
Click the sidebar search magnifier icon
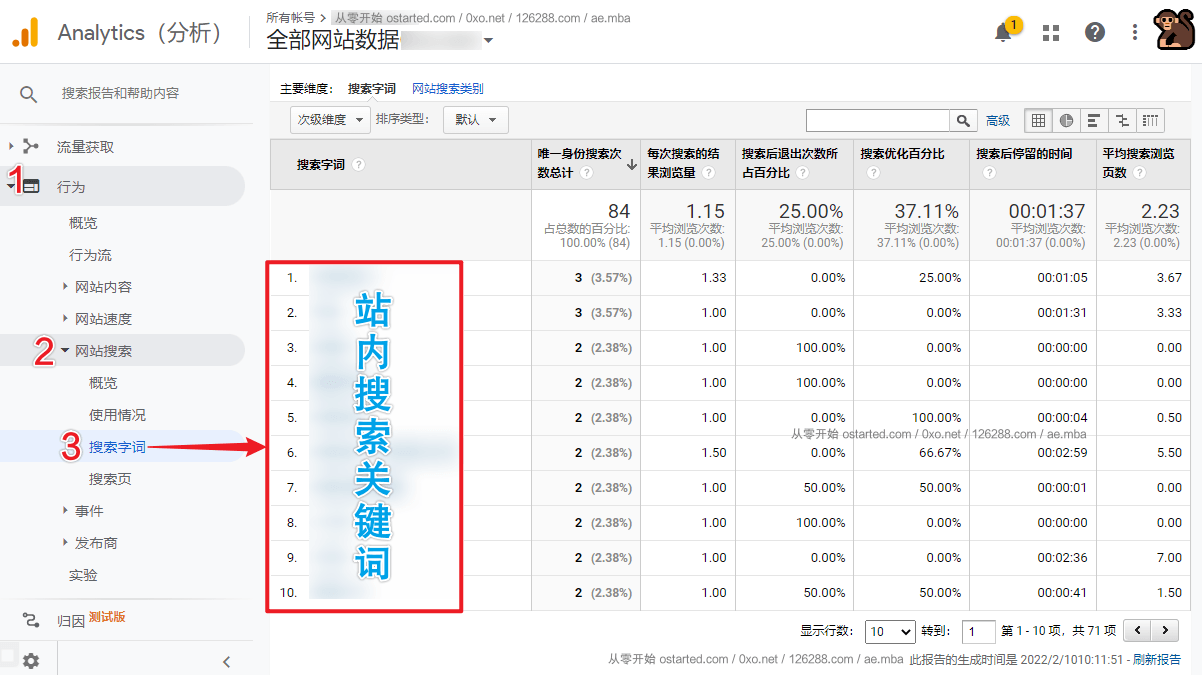tap(29, 94)
